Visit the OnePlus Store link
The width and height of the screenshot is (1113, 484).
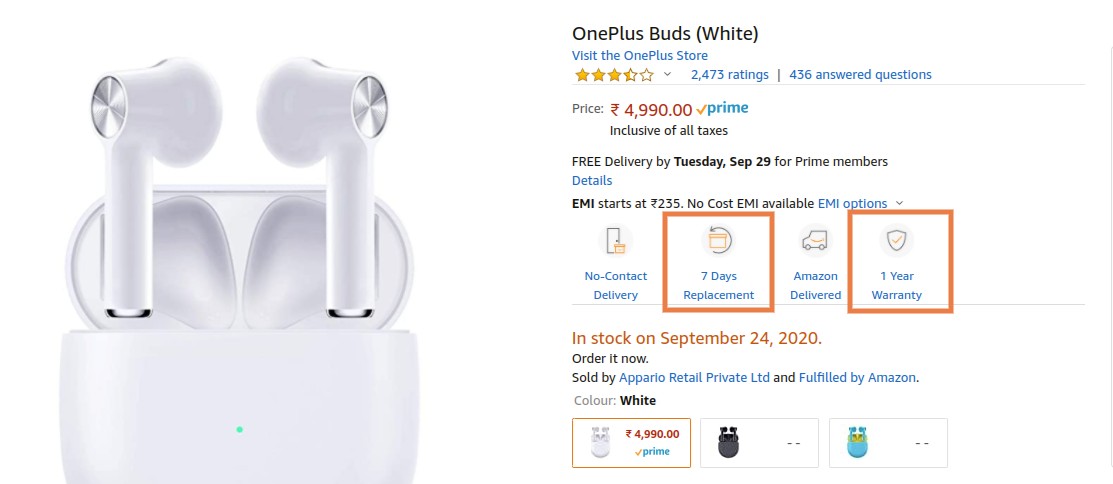pyautogui.click(x=640, y=56)
